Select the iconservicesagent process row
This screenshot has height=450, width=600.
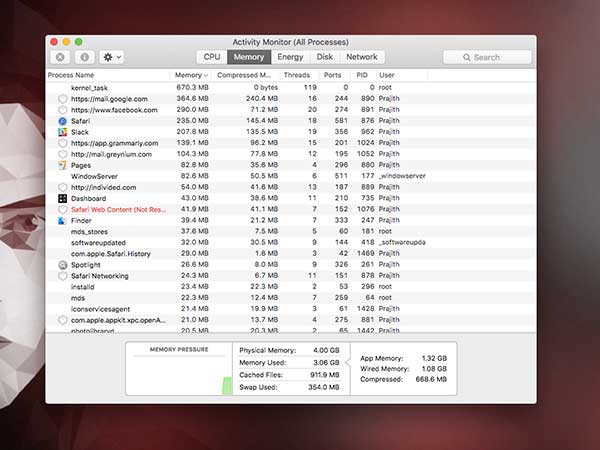click(x=290, y=309)
